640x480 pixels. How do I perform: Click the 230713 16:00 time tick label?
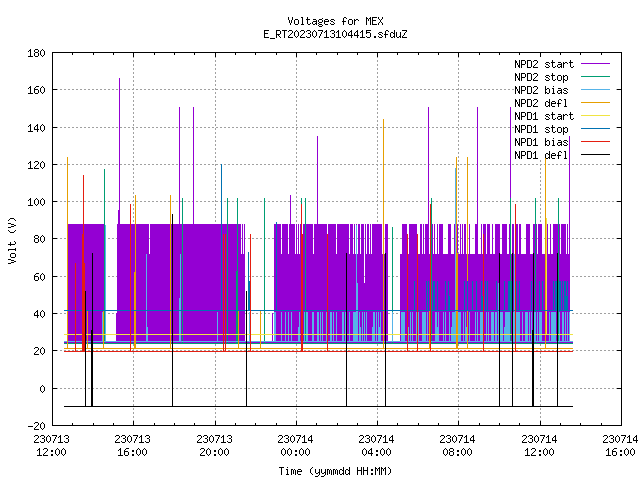(x=133, y=446)
